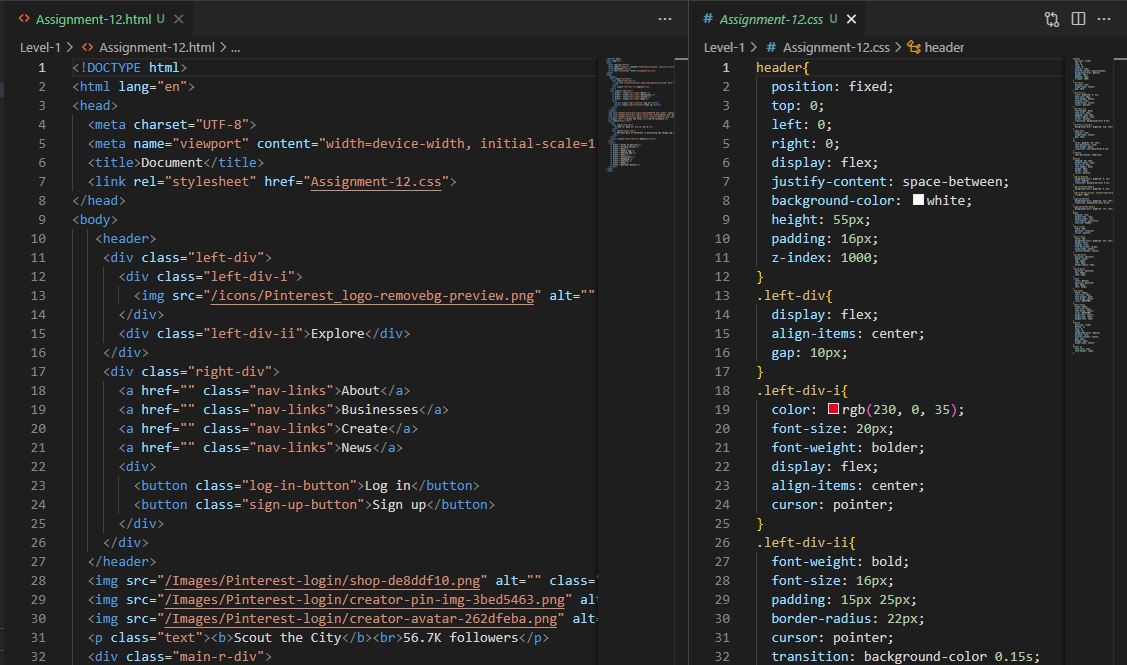Select the Assignment-12.css tab

(x=770, y=19)
